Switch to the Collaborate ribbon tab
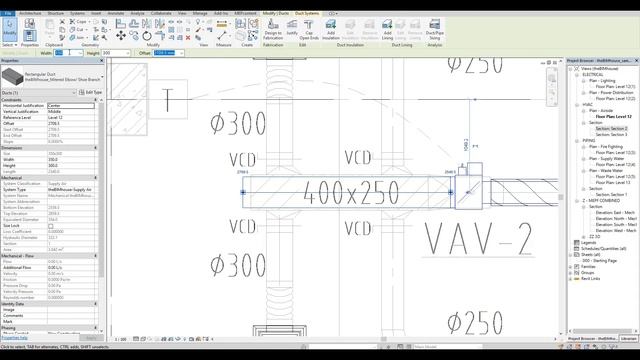 (161, 13)
